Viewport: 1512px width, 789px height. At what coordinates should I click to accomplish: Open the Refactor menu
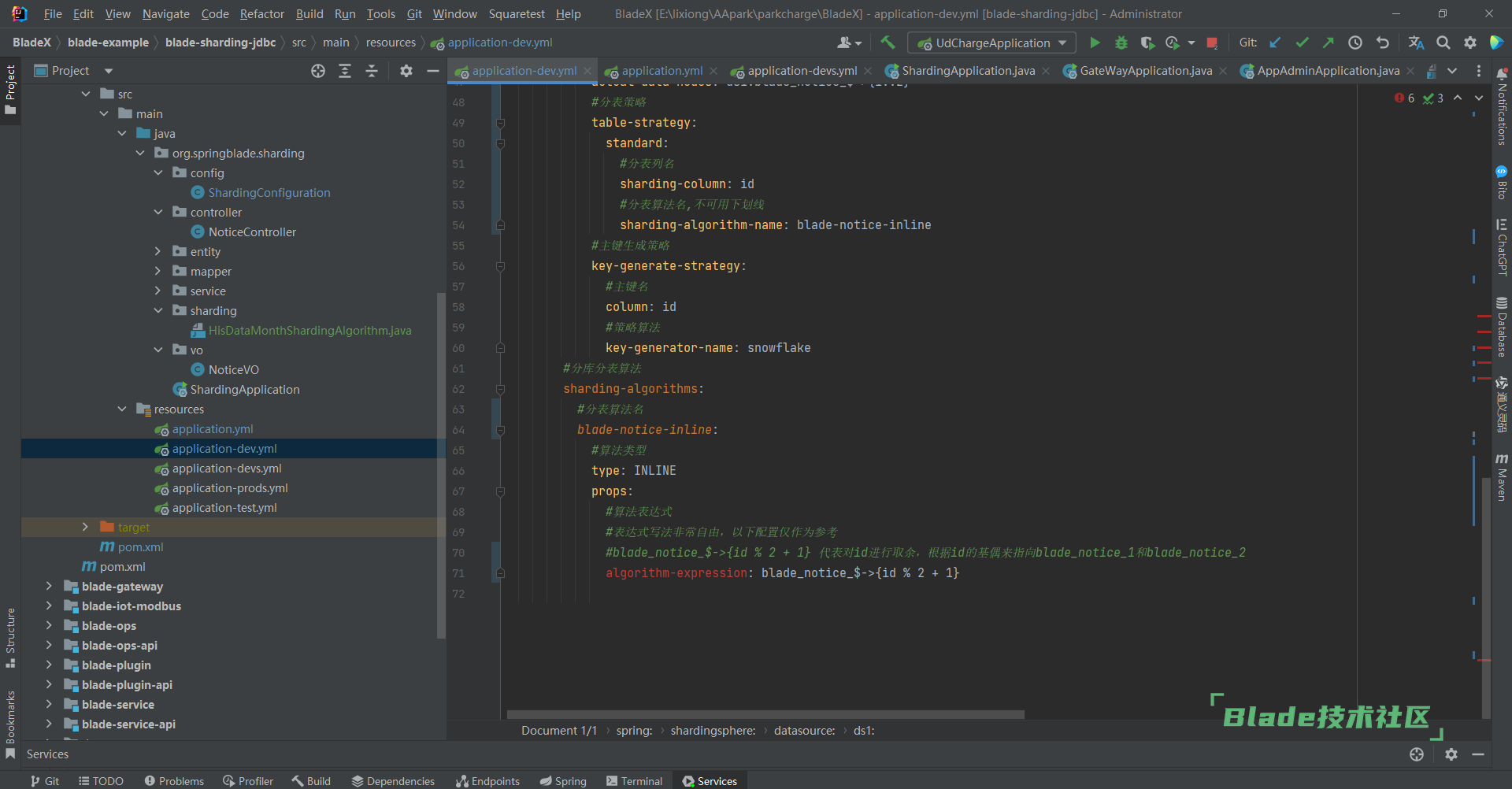(x=262, y=14)
